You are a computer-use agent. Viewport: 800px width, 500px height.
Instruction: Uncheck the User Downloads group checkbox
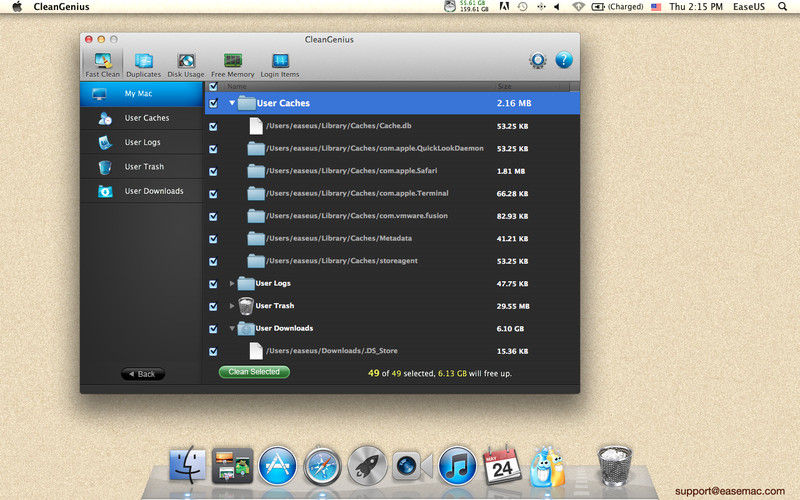tap(213, 329)
